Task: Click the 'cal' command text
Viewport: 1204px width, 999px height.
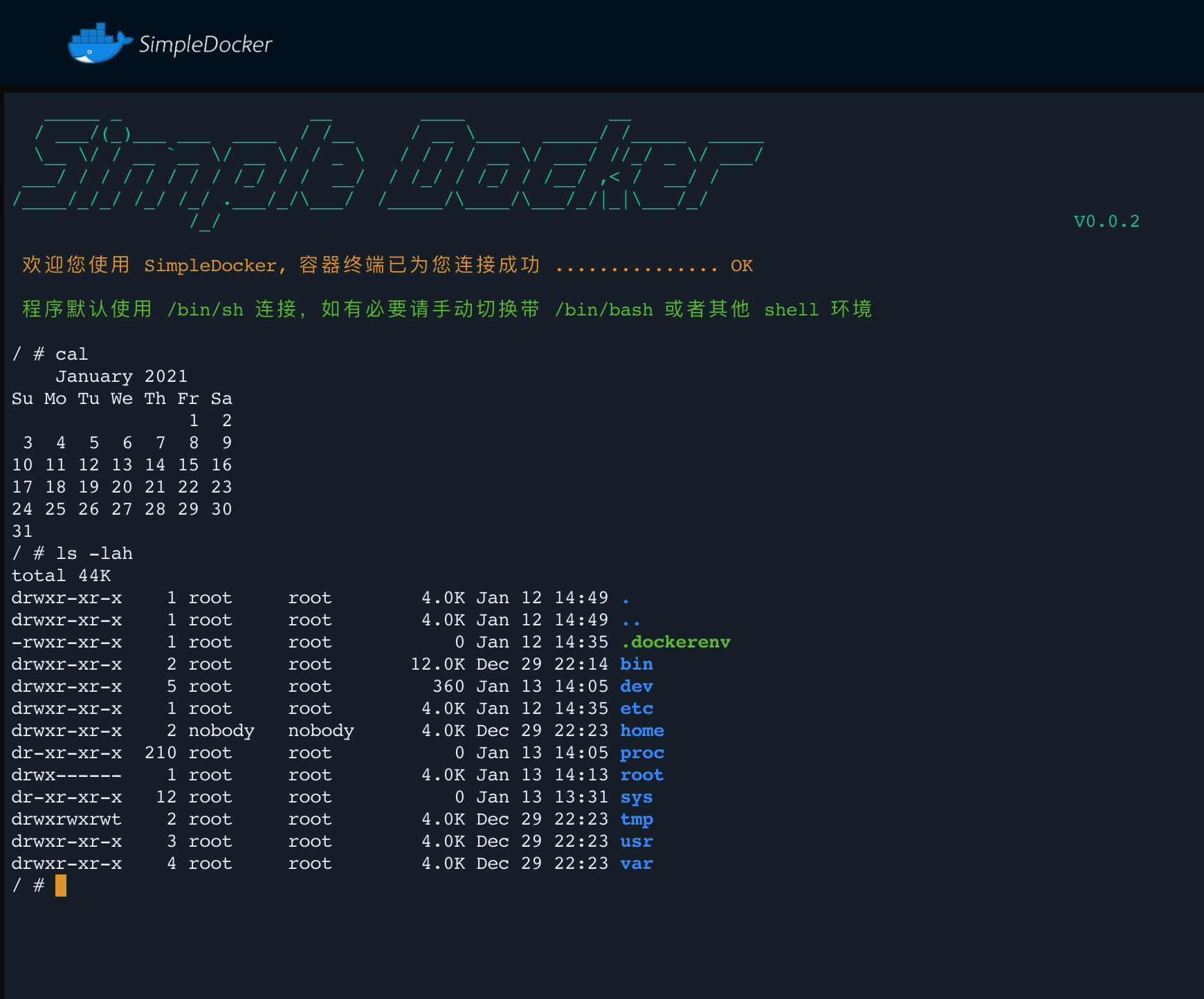Action: pos(72,354)
